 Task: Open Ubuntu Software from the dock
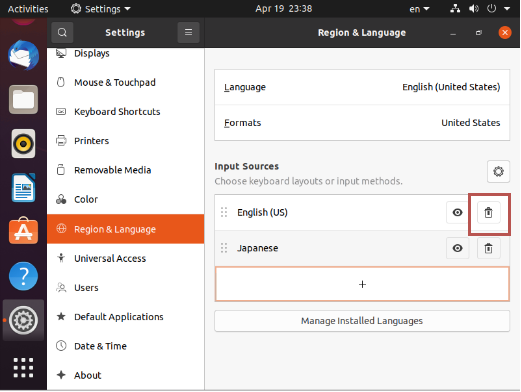(23, 231)
